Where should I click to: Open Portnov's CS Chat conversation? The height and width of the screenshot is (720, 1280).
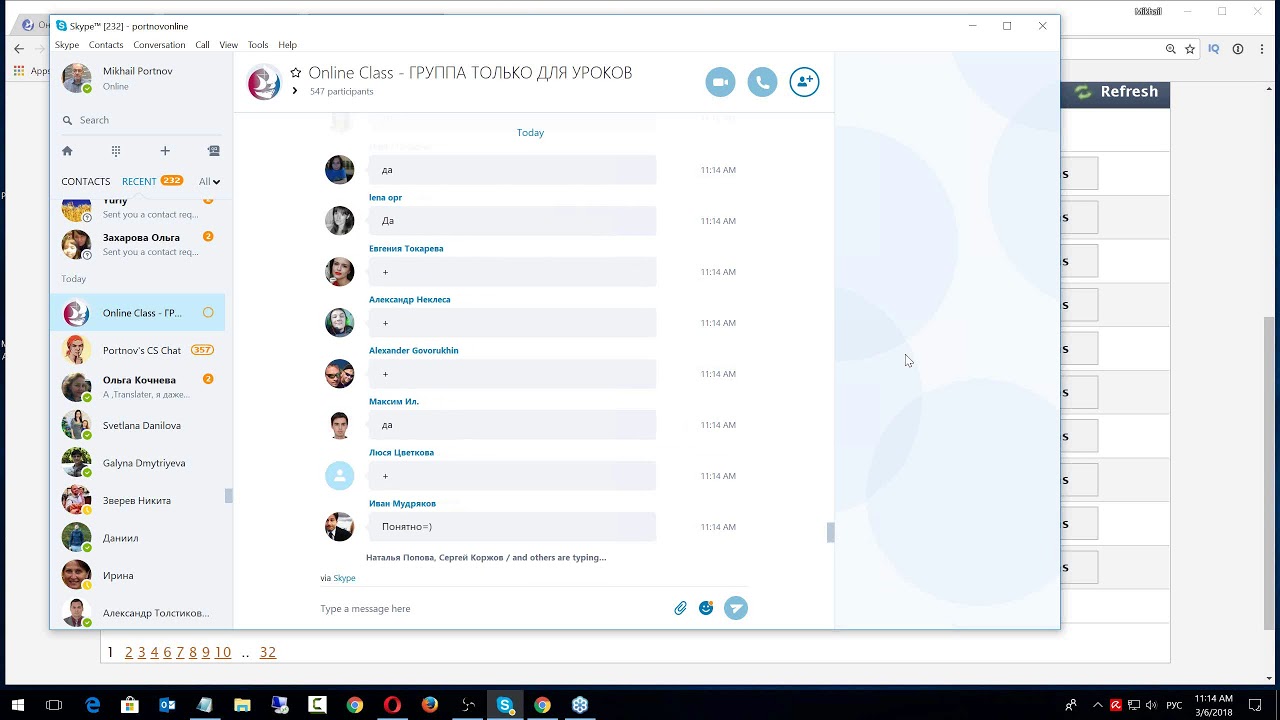pos(138,350)
